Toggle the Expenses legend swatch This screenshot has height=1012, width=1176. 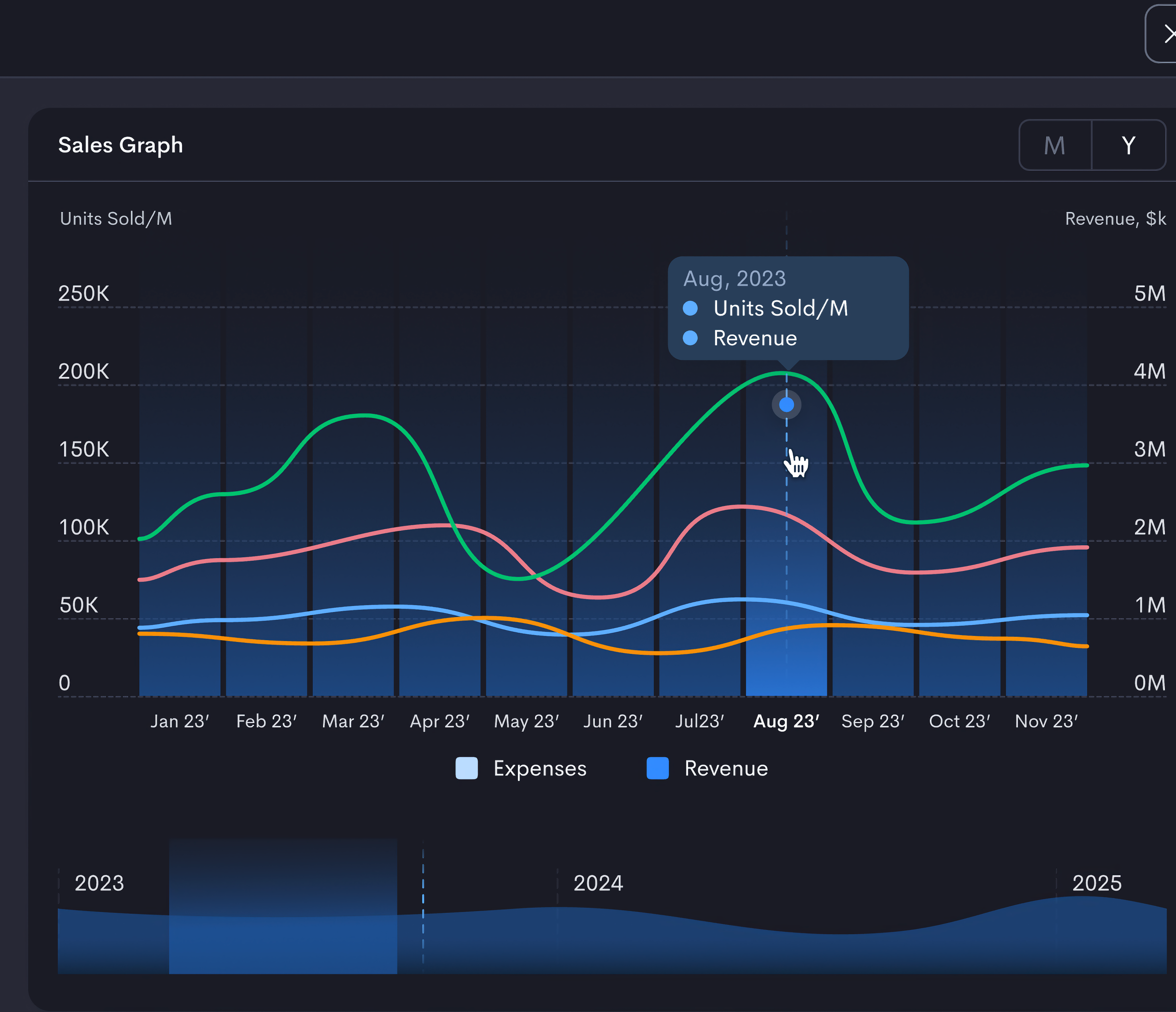pyautogui.click(x=467, y=768)
